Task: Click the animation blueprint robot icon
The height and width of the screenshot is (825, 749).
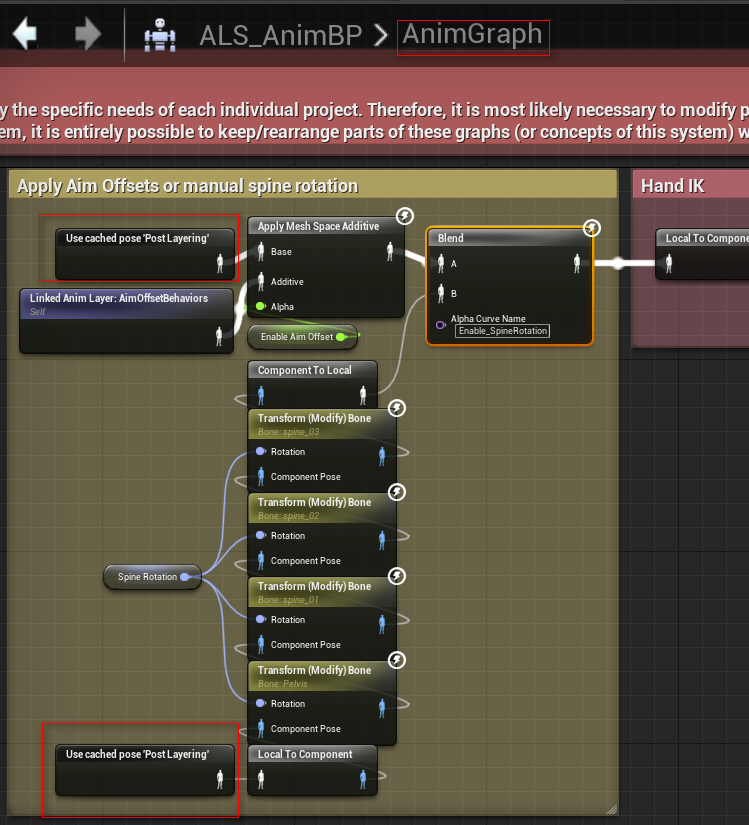Action: (160, 36)
